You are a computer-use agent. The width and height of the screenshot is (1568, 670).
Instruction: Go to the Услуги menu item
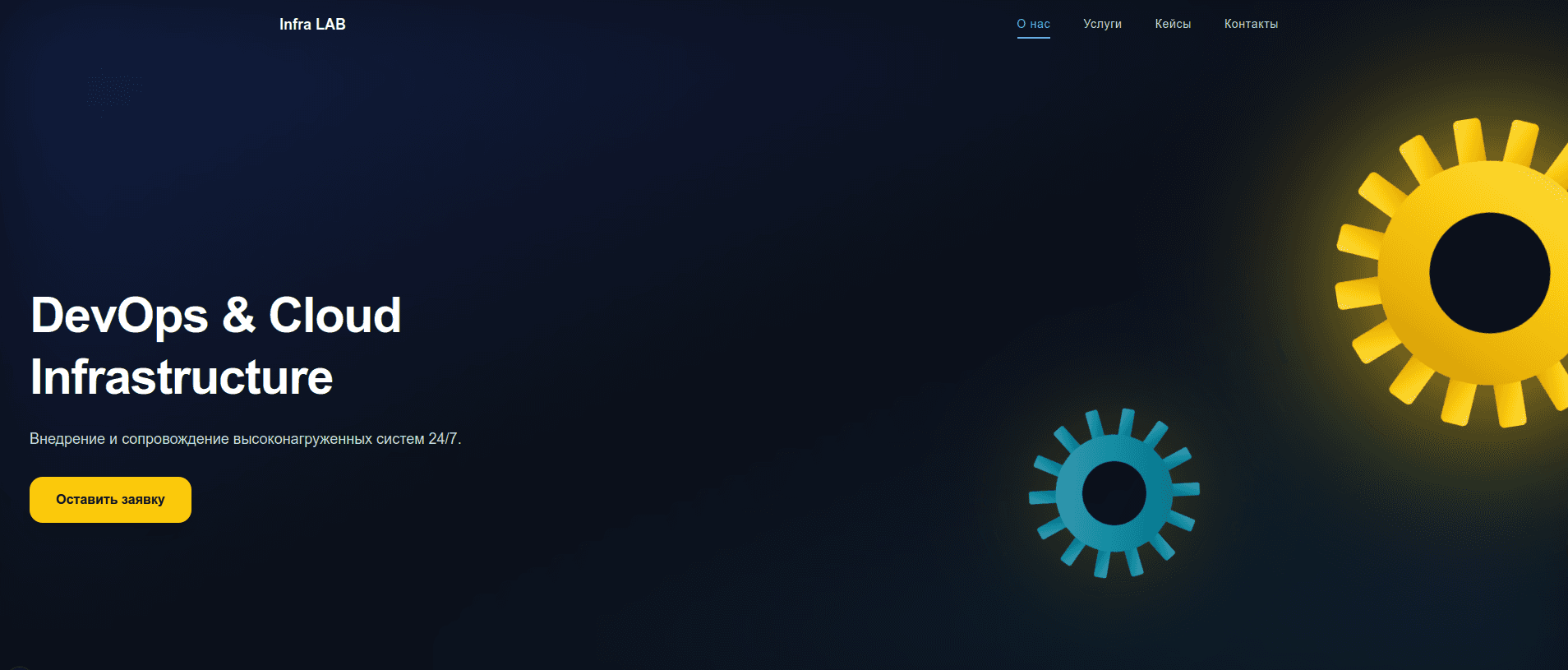click(1102, 24)
